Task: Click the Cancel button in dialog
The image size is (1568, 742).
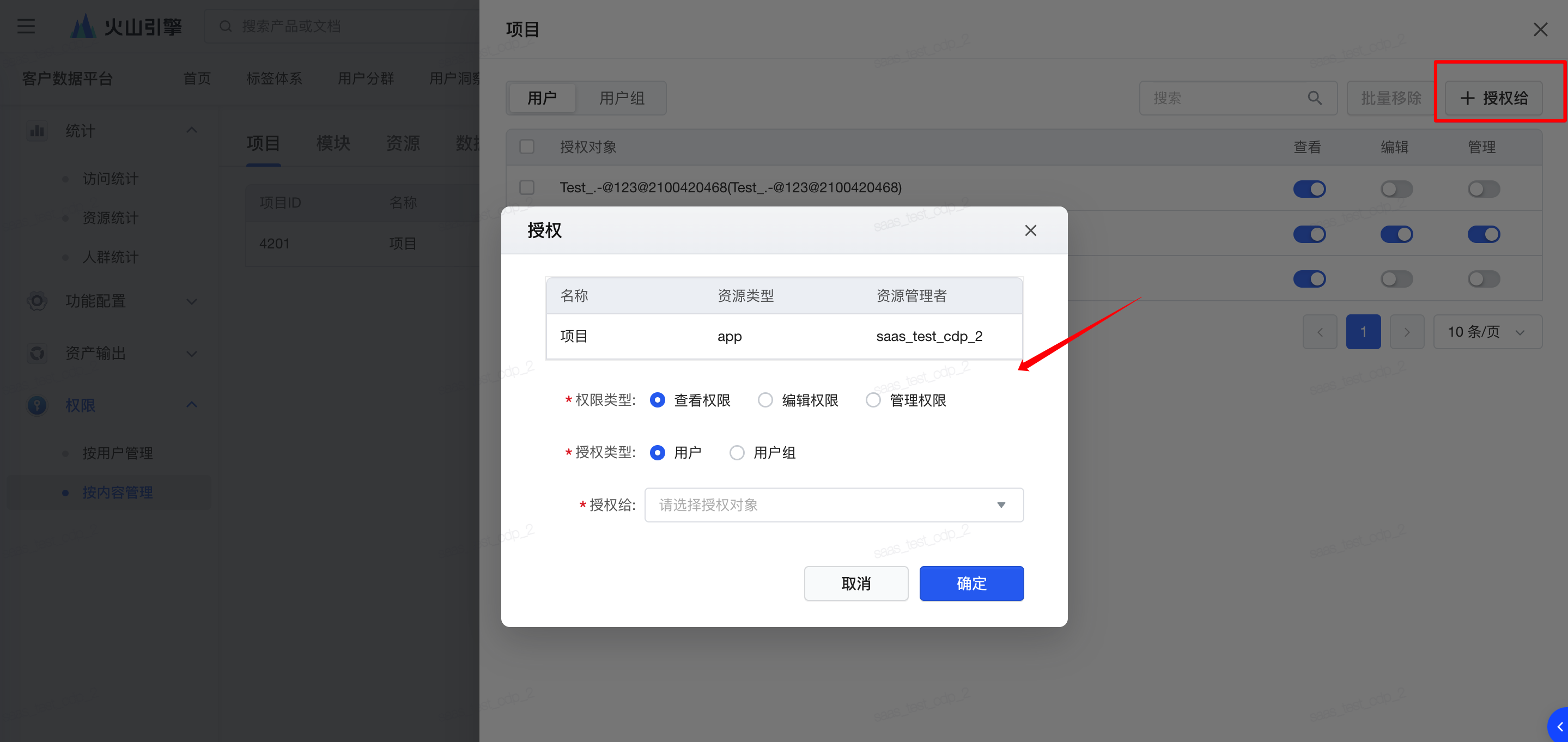Action: click(856, 583)
